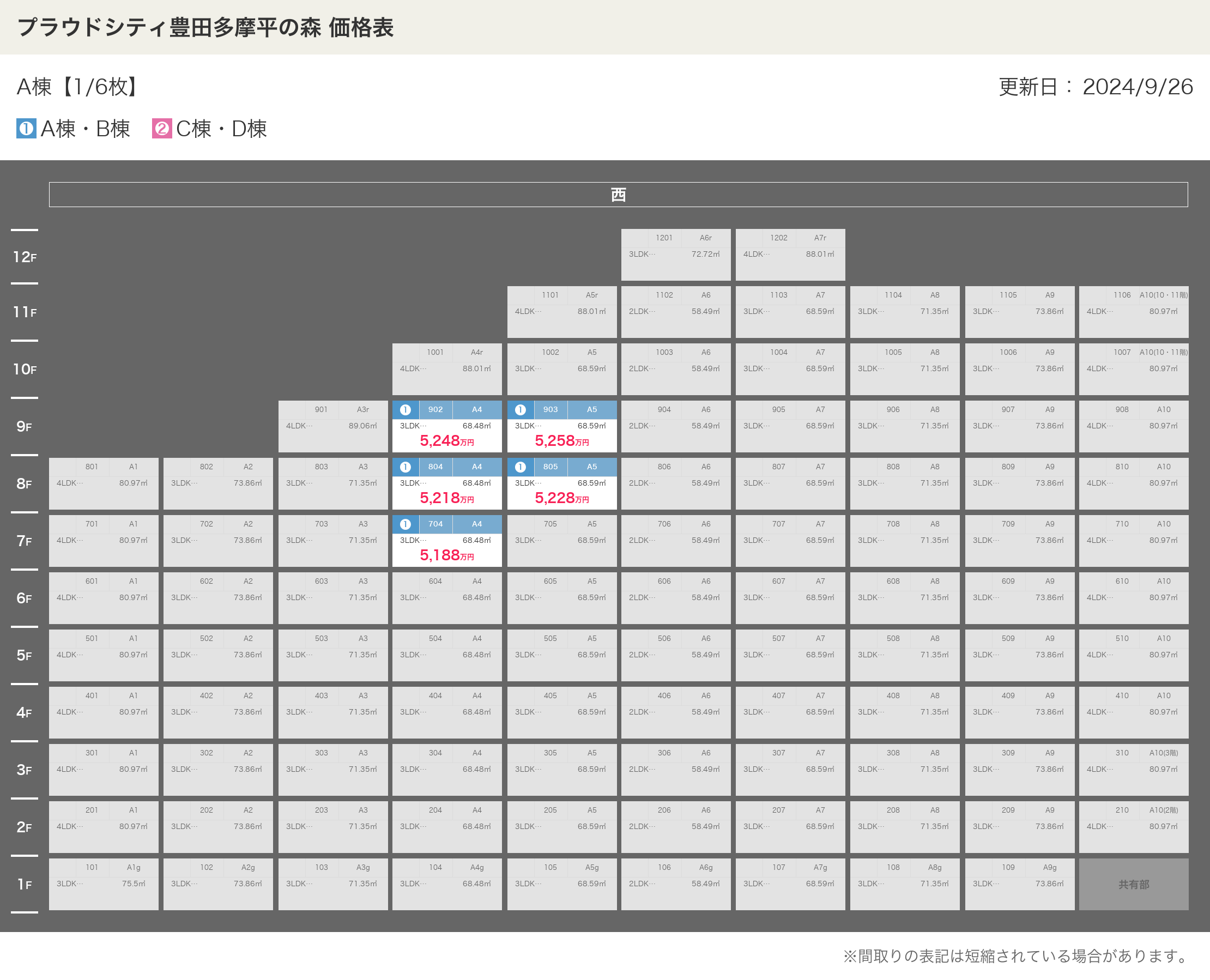Viewport: 1210px width, 980px height.
Task: Click unit 1201 A6r cell
Action: 676,255
